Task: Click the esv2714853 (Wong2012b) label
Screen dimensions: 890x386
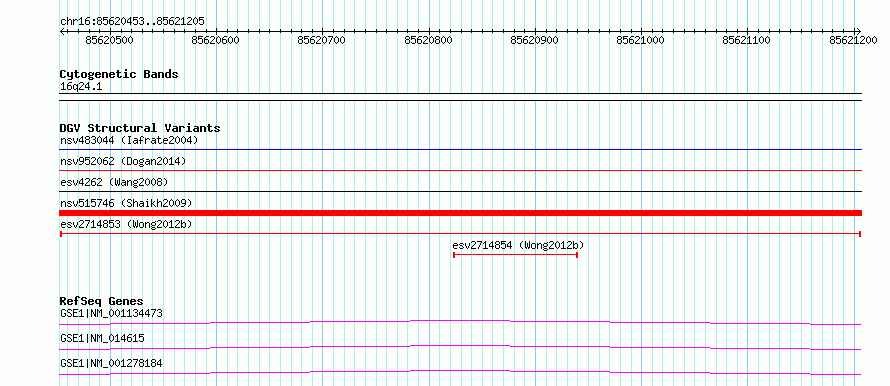Action: (126, 224)
